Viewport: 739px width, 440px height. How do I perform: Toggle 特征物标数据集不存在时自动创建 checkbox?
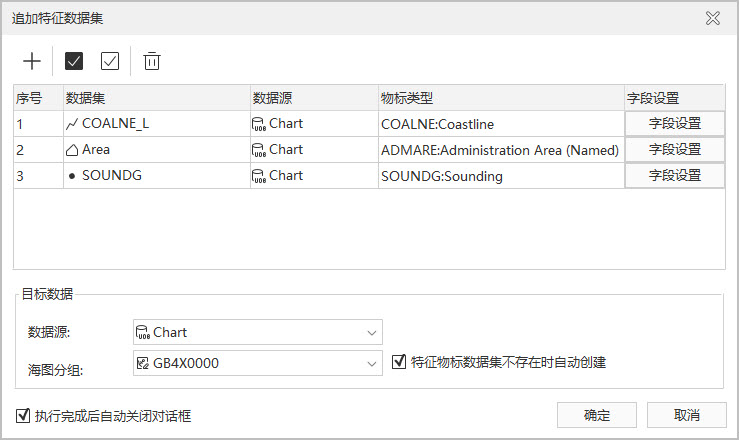[399, 362]
